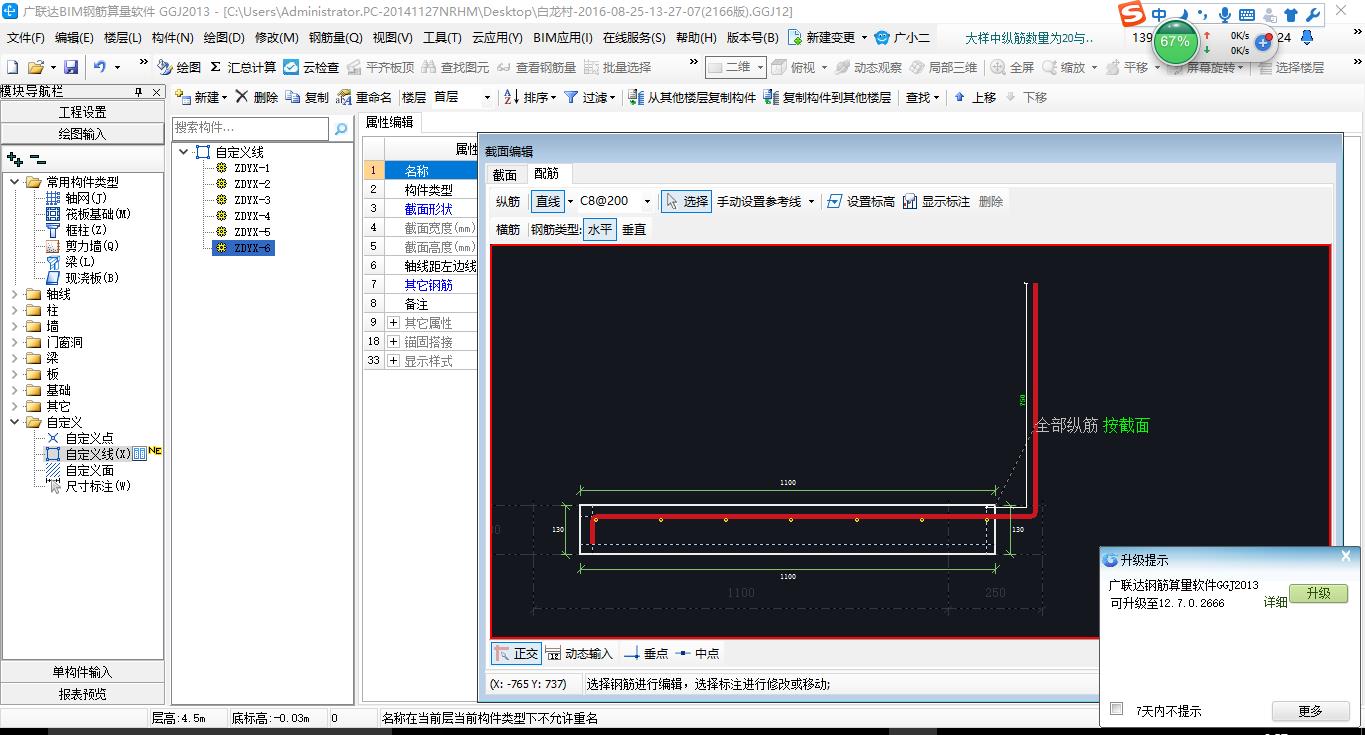The image size is (1365, 735).
Task: Open the 详细 details link
Action: pos(1275,602)
